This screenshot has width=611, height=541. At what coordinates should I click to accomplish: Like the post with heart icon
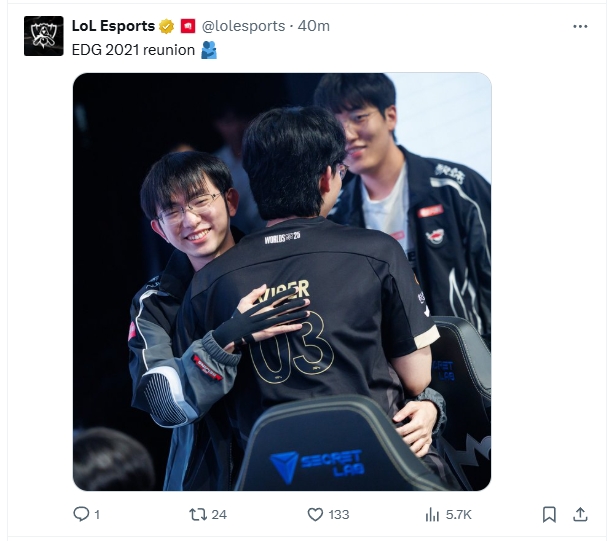[x=315, y=514]
